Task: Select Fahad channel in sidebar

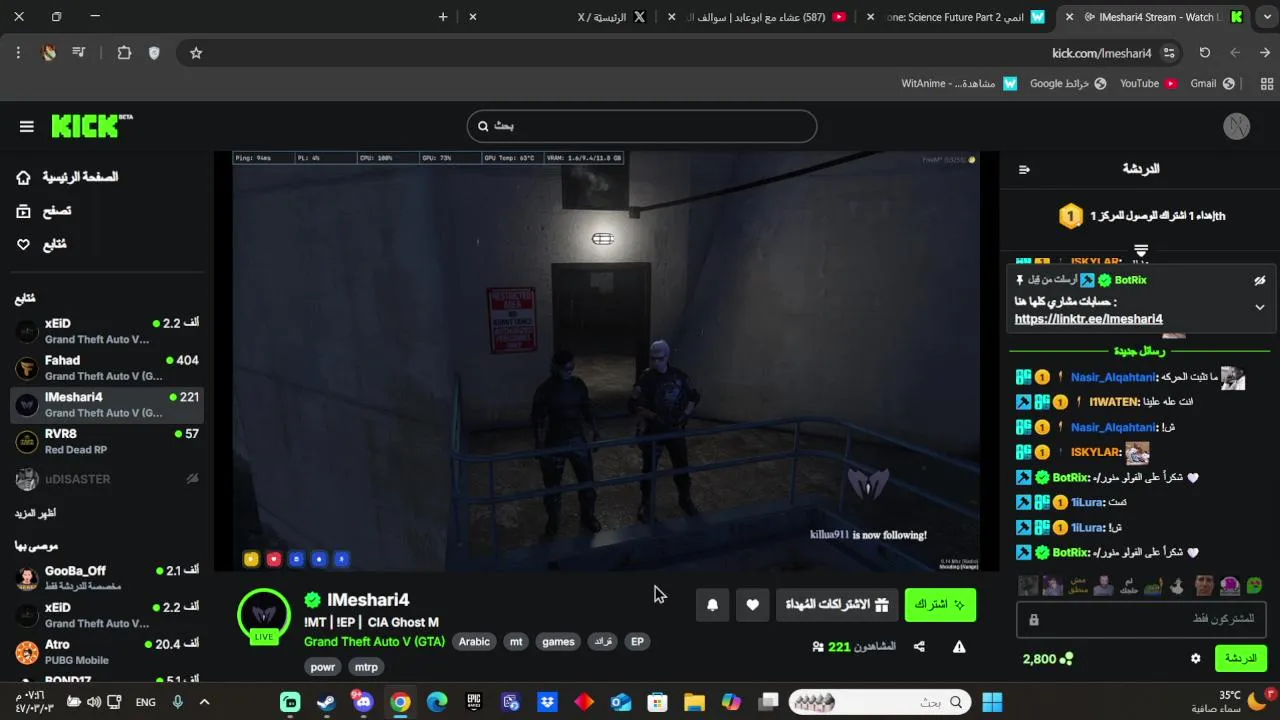Action: pyautogui.click(x=107, y=368)
